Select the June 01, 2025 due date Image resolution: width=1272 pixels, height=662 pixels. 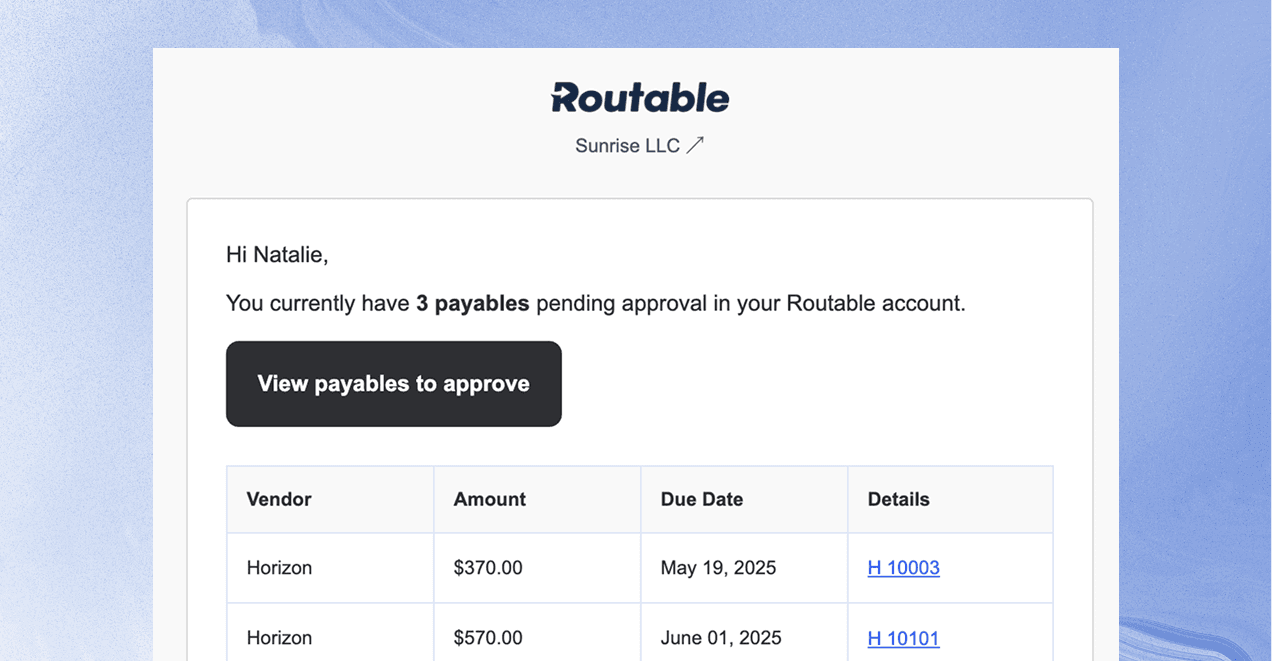[x=720, y=638]
